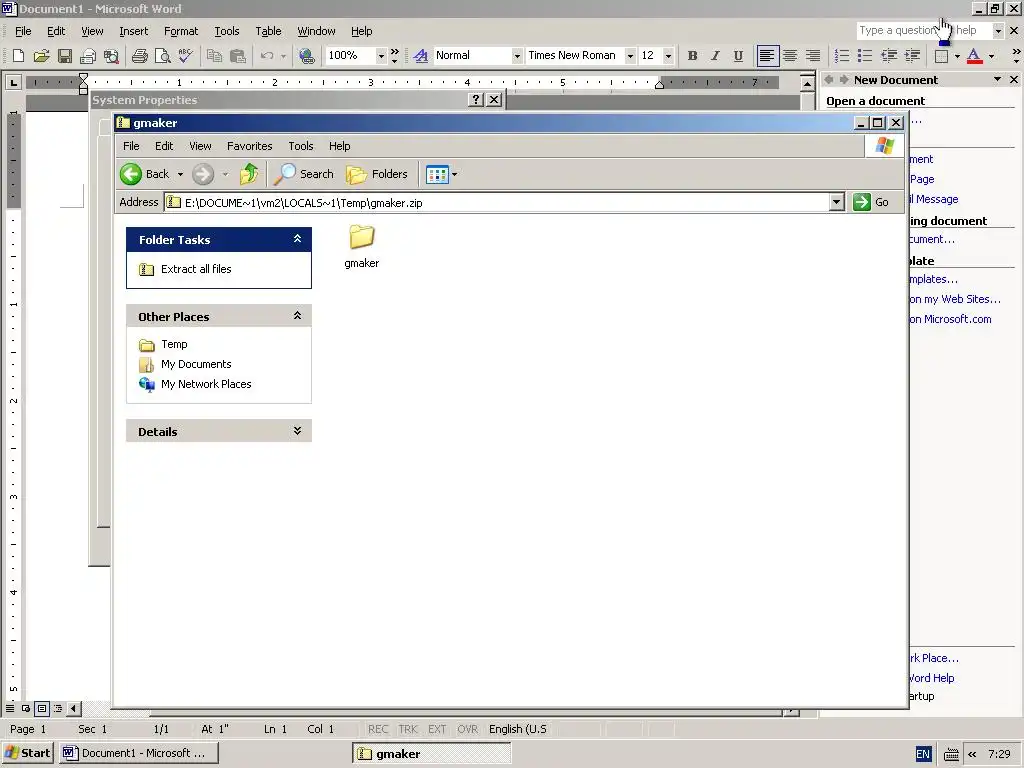Click on Microsoft.com link in New Document pane

(950, 319)
